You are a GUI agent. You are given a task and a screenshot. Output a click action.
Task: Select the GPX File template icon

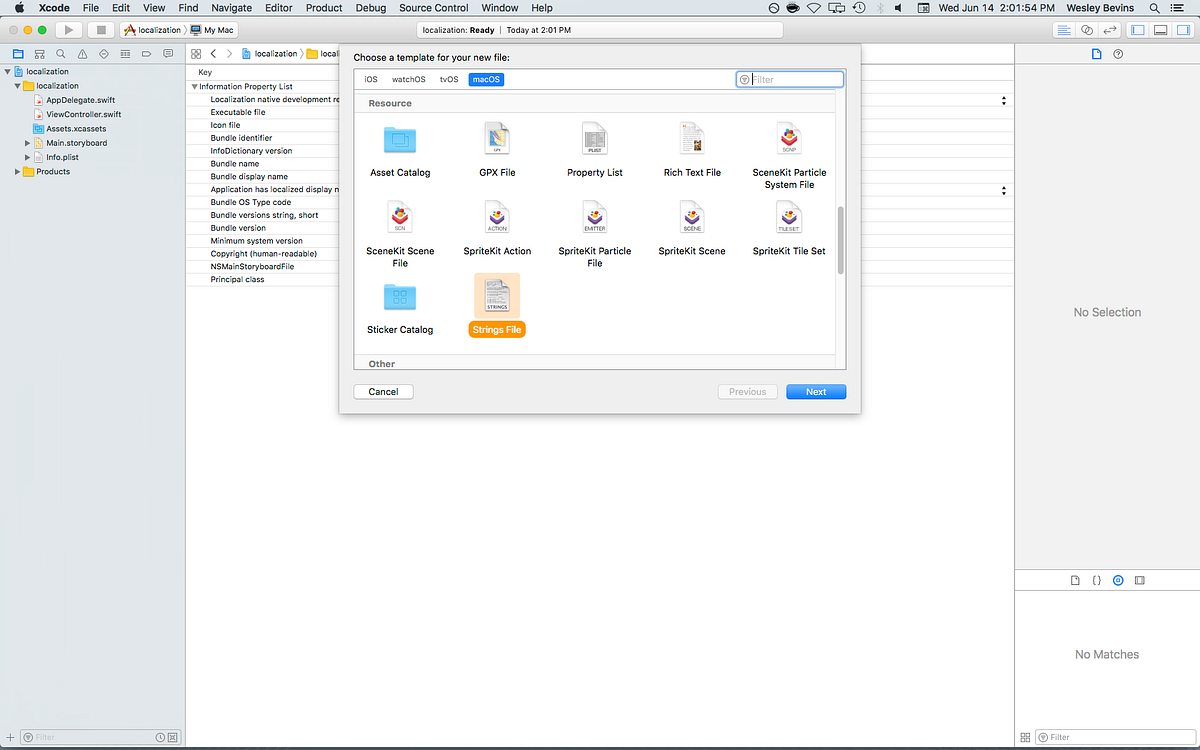(x=497, y=138)
